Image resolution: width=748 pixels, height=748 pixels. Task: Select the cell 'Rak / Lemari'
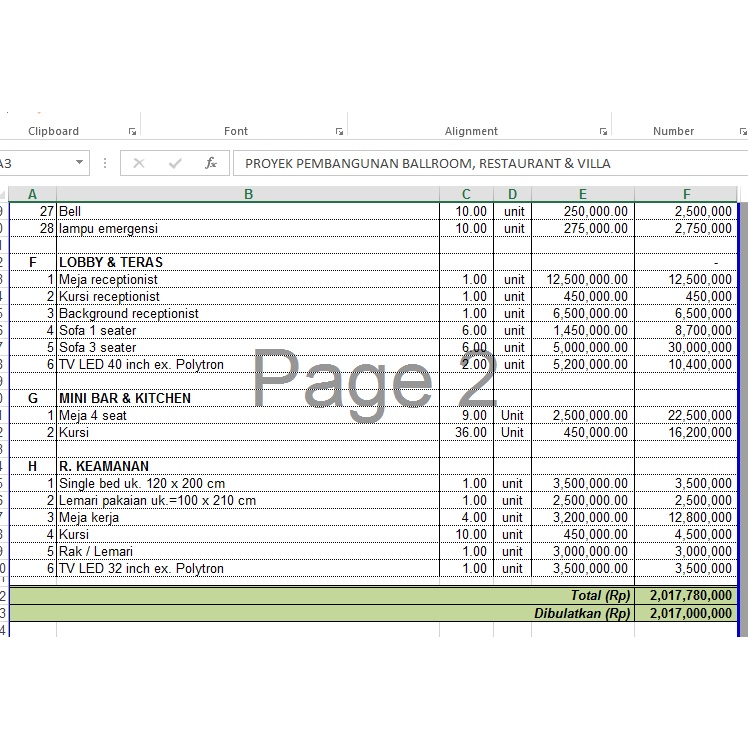click(248, 551)
